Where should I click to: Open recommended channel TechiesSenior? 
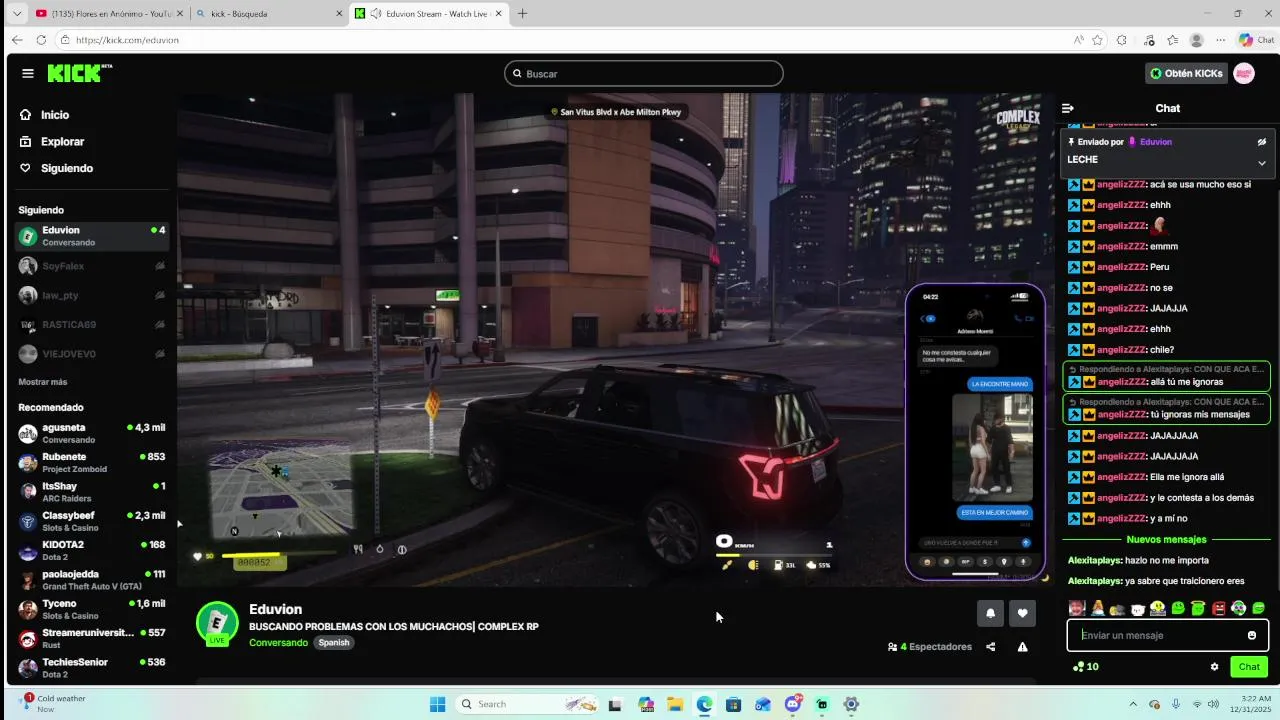tap(91, 668)
